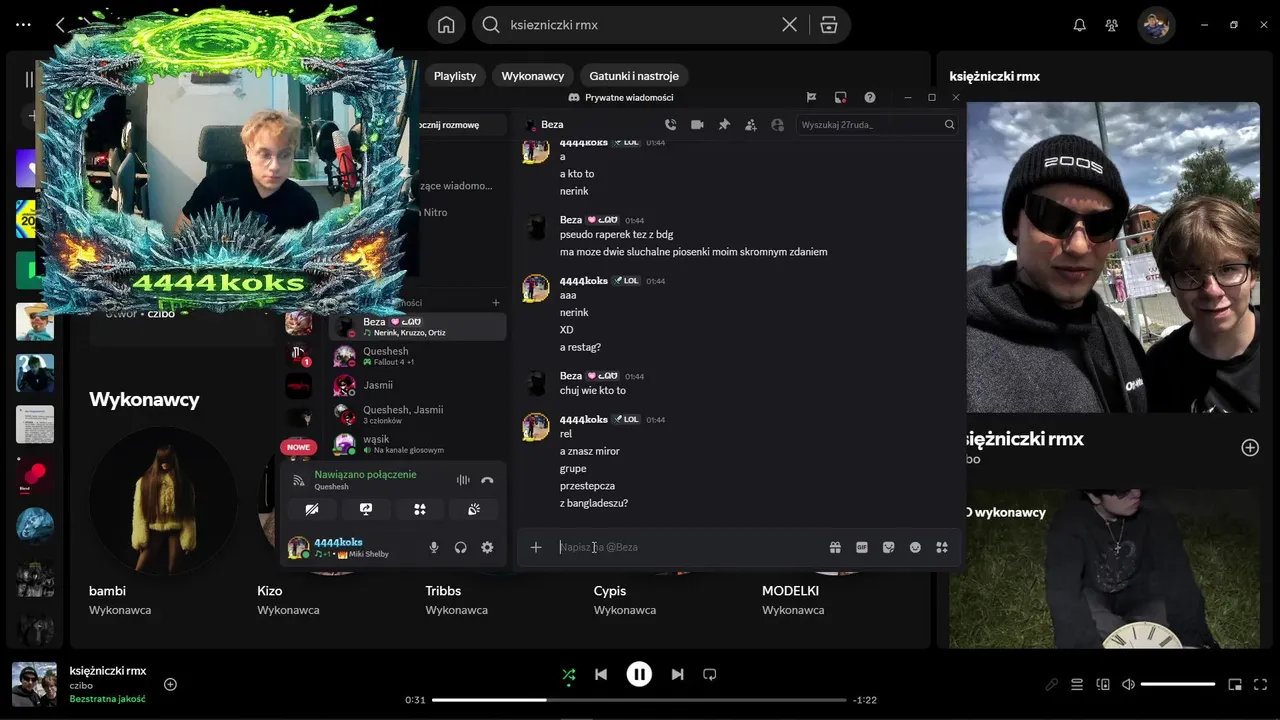Screen dimensions: 1280x720
Task: Skip to next track in Spotify
Action: tap(677, 675)
